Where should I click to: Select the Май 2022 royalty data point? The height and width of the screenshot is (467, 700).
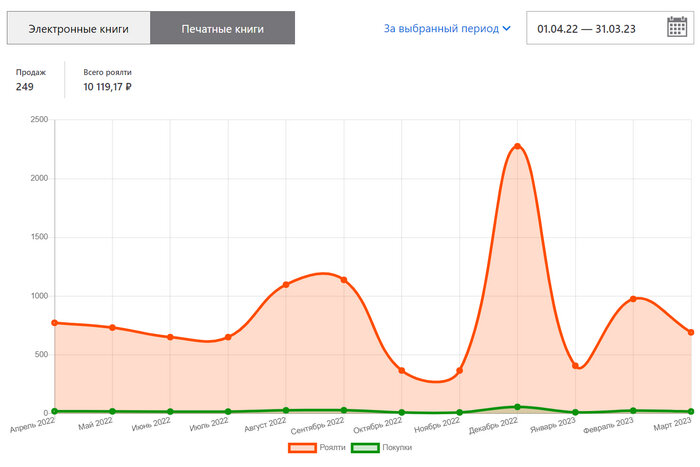click(112, 327)
